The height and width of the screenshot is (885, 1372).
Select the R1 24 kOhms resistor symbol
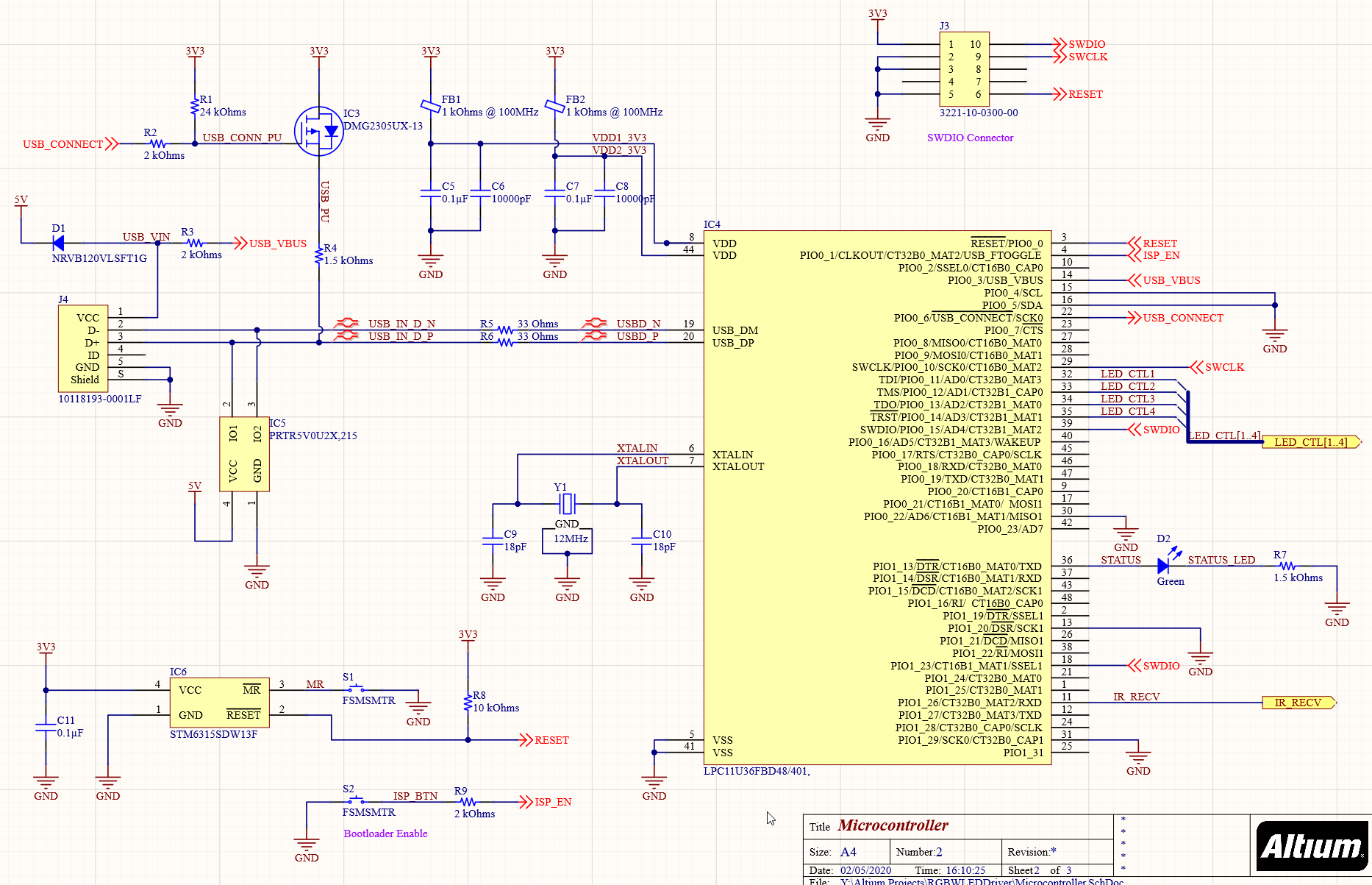195,107
